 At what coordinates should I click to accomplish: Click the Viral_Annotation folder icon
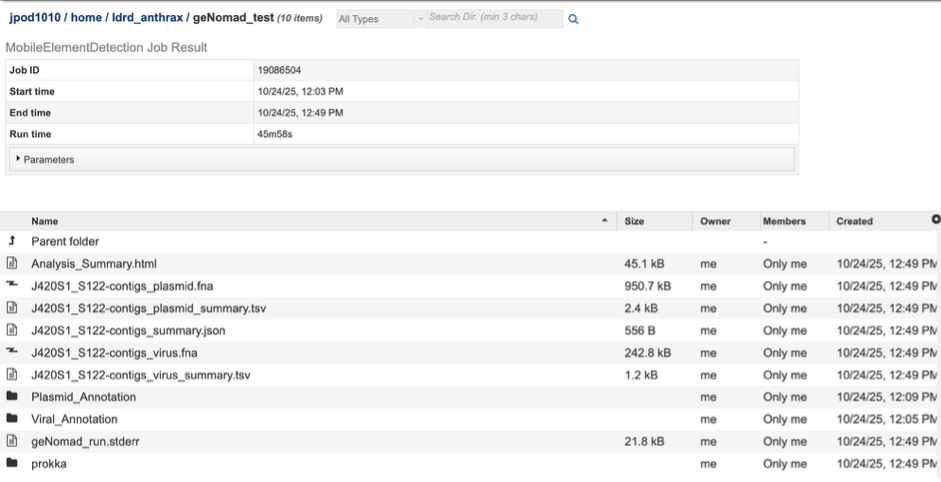coord(12,419)
